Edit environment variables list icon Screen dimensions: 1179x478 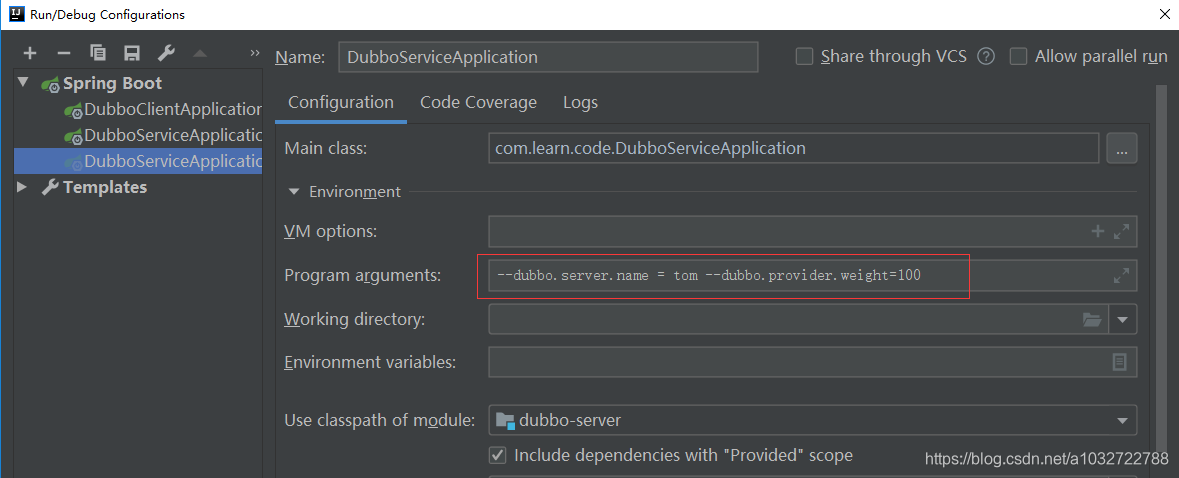tap(1120, 362)
